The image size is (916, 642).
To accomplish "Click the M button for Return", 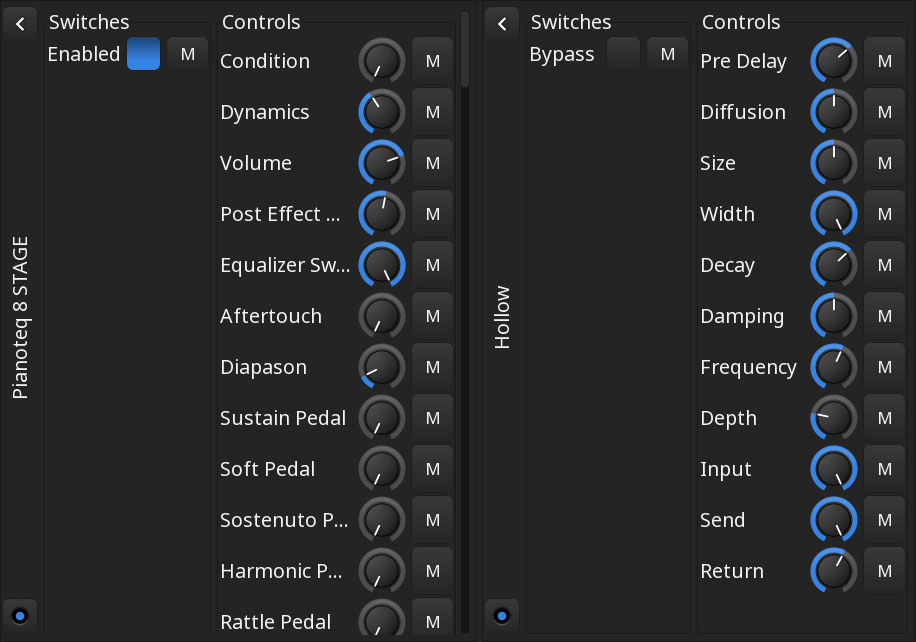I will point(885,571).
